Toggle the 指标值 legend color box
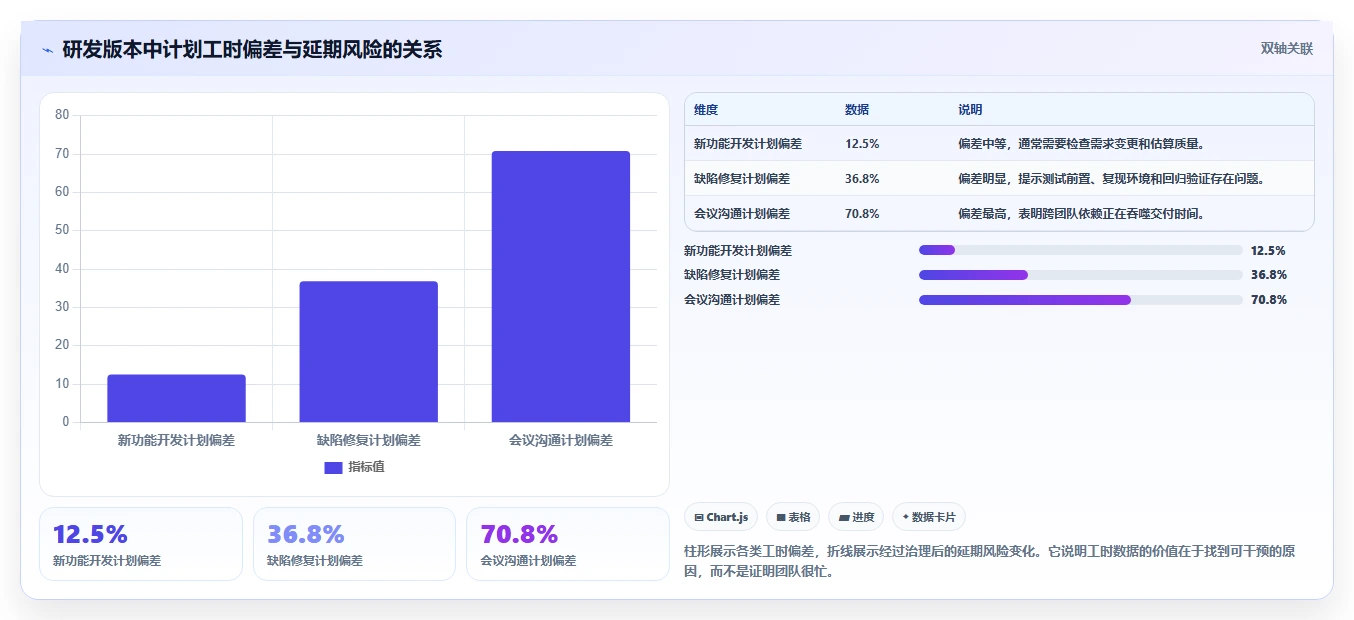1354x620 pixels. (x=333, y=467)
